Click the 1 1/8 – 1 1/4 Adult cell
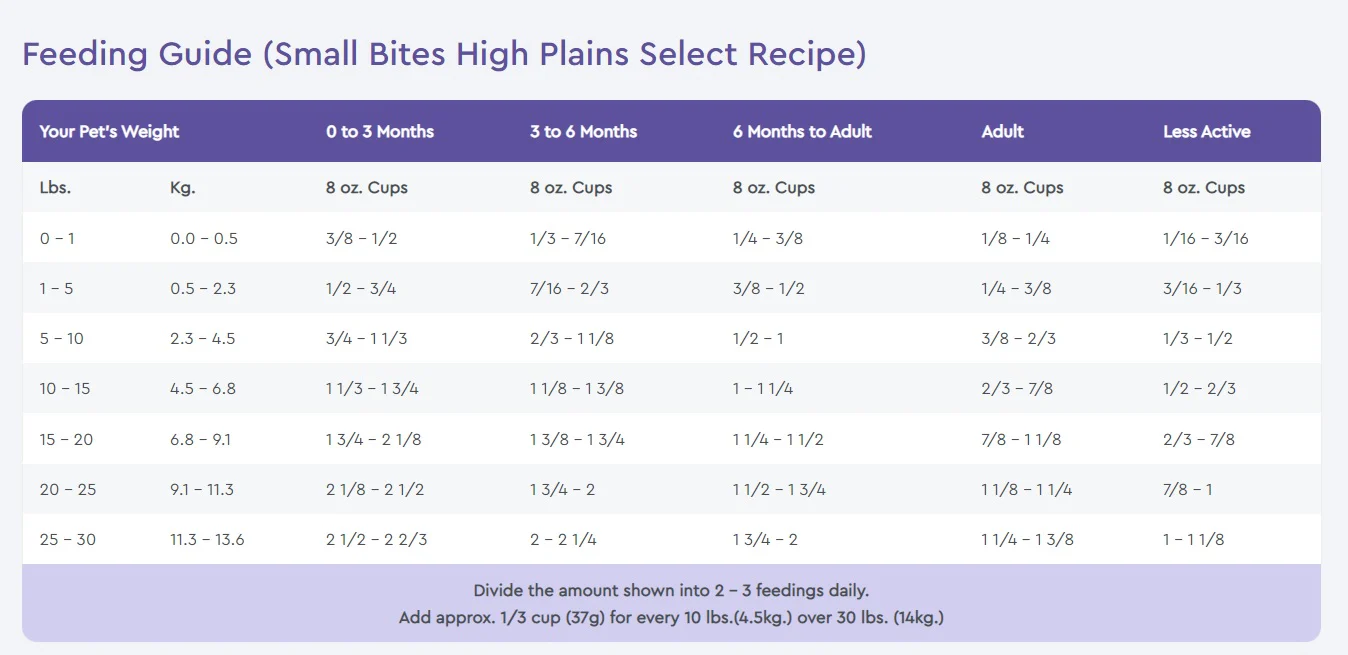 (x=1028, y=490)
